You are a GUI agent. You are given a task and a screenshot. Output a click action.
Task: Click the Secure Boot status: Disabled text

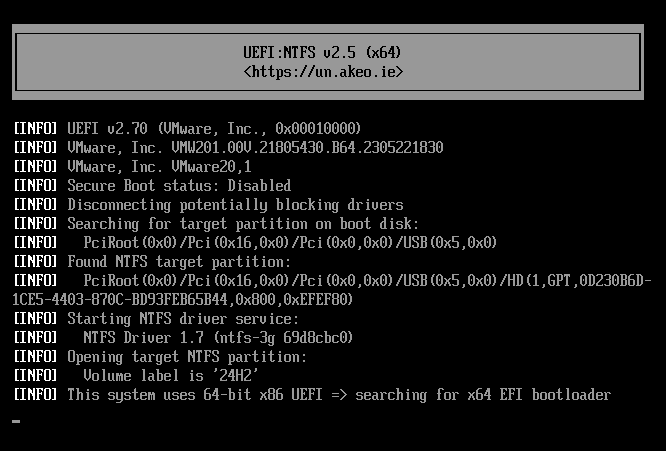tap(179, 185)
